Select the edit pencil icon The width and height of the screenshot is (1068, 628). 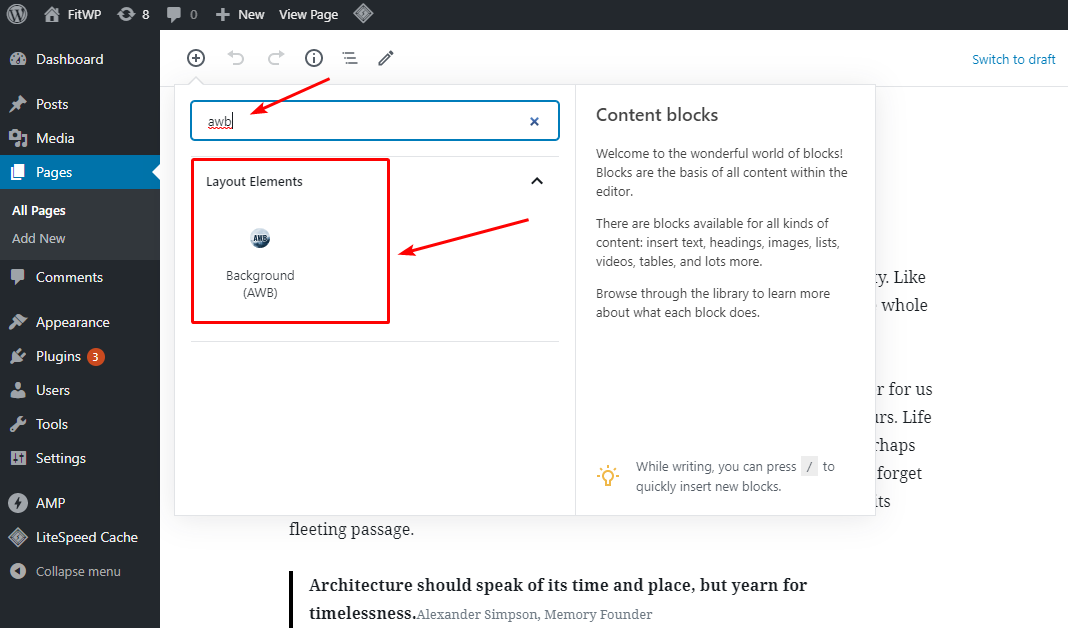pos(386,58)
